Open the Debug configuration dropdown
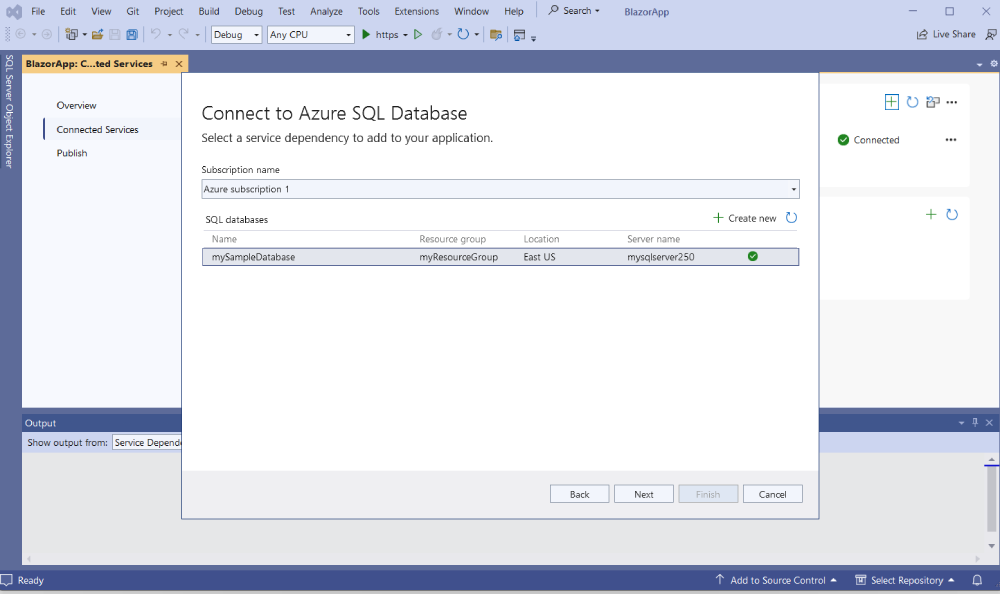1000x594 pixels. [x=237, y=34]
